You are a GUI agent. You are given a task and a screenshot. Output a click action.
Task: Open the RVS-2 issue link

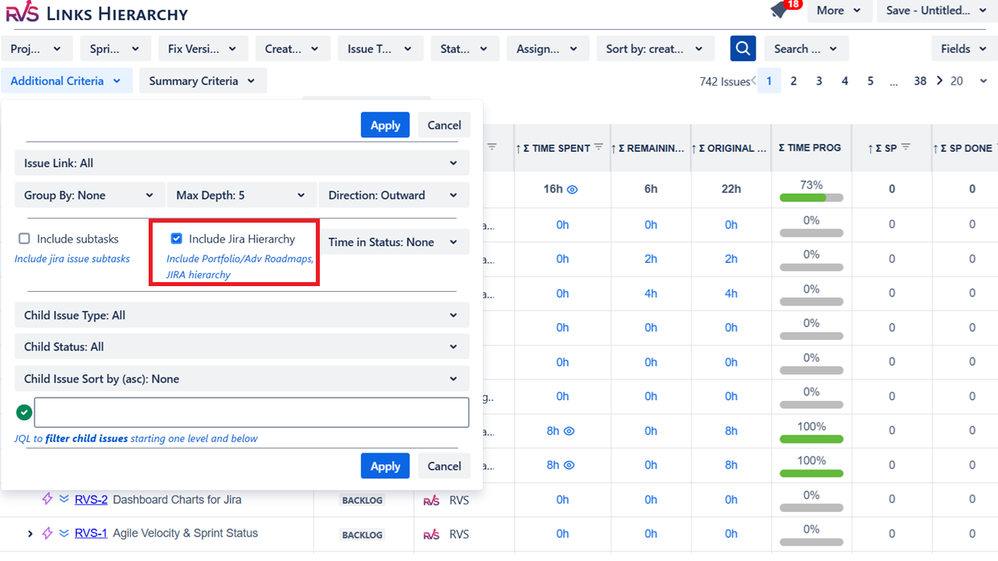pyautogui.click(x=91, y=500)
